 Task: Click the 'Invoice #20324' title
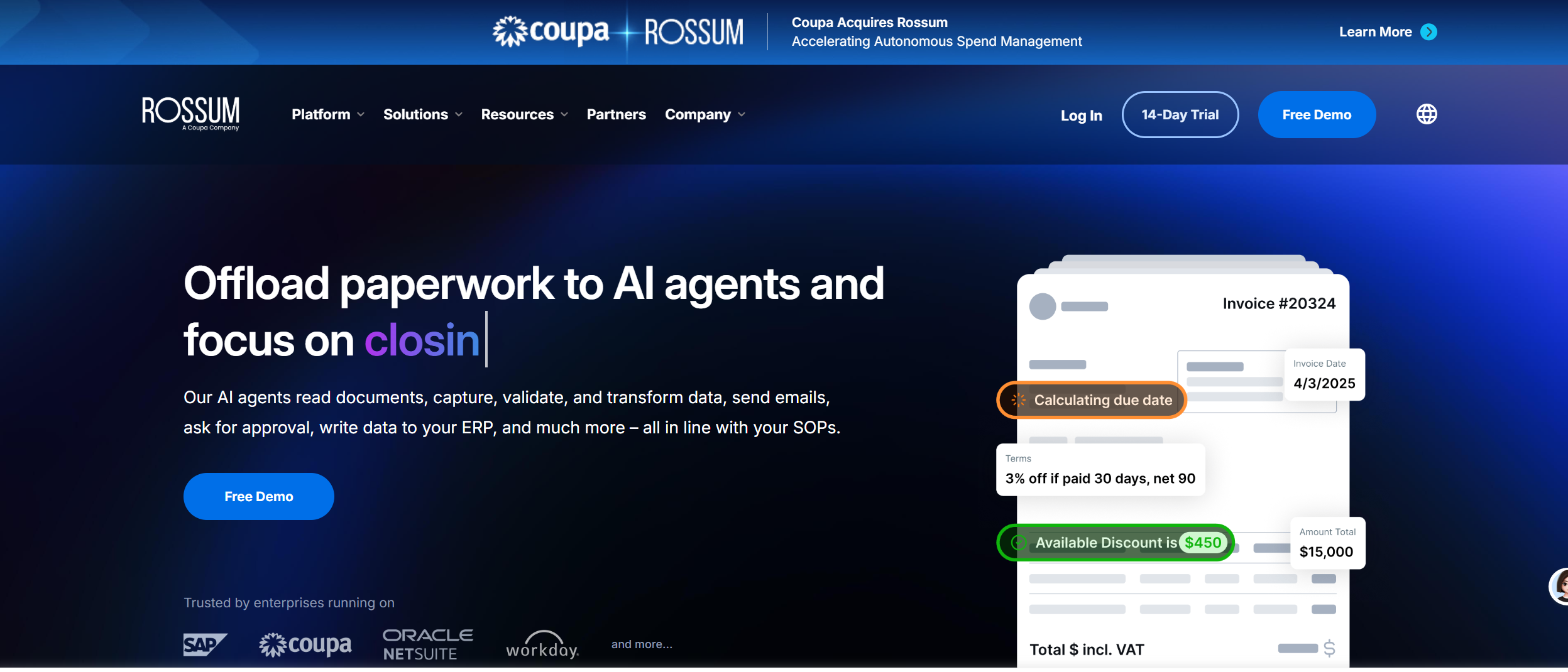1279,304
